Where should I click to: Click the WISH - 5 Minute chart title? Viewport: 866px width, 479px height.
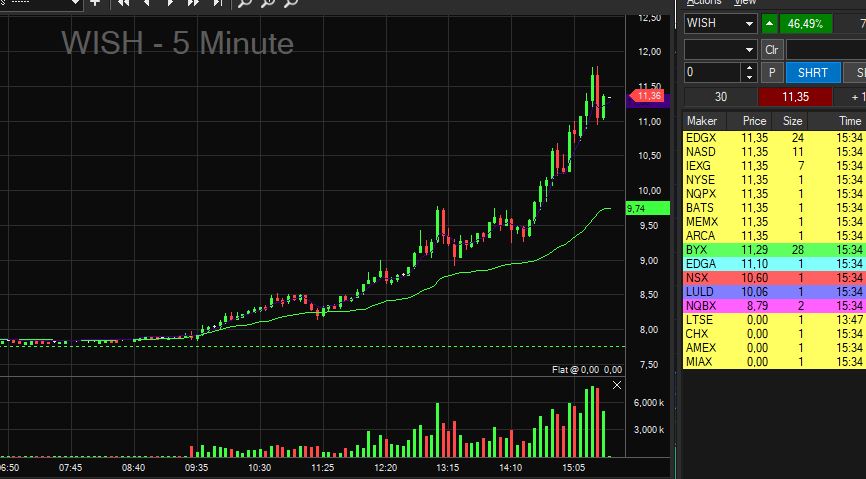pos(177,43)
